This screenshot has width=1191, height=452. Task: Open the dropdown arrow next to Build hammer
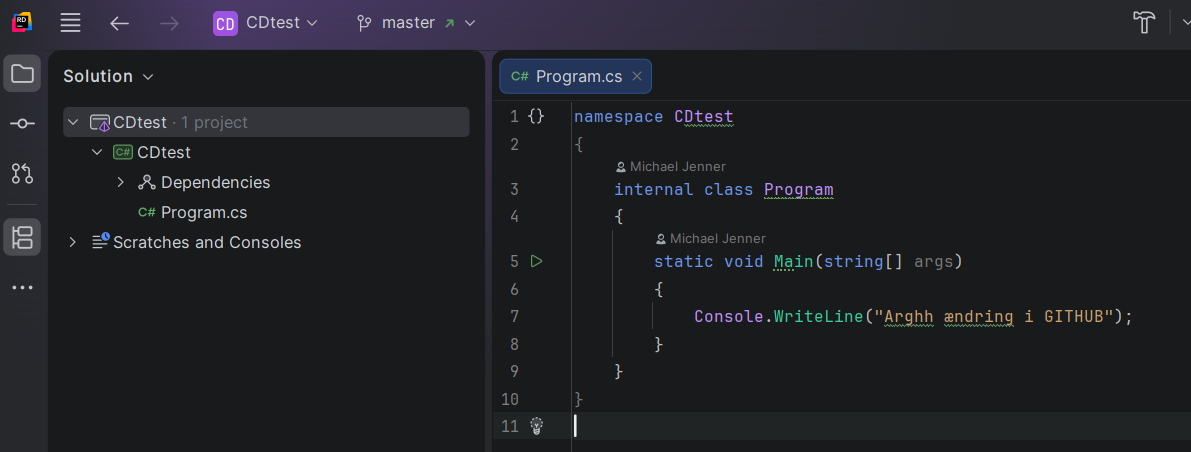(1186, 22)
